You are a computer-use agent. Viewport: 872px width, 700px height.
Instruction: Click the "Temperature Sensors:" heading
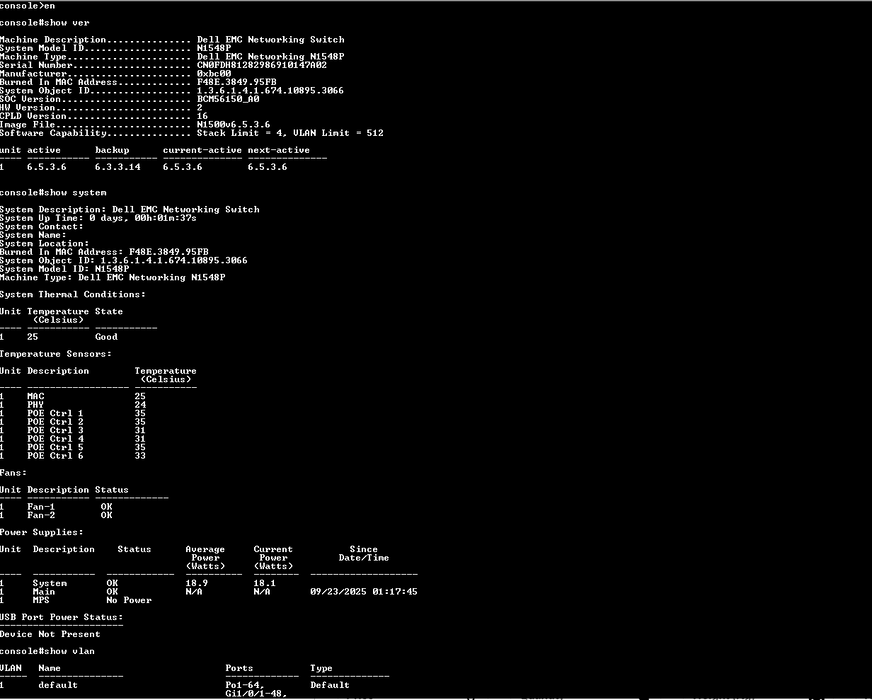pyautogui.click(x=56, y=354)
